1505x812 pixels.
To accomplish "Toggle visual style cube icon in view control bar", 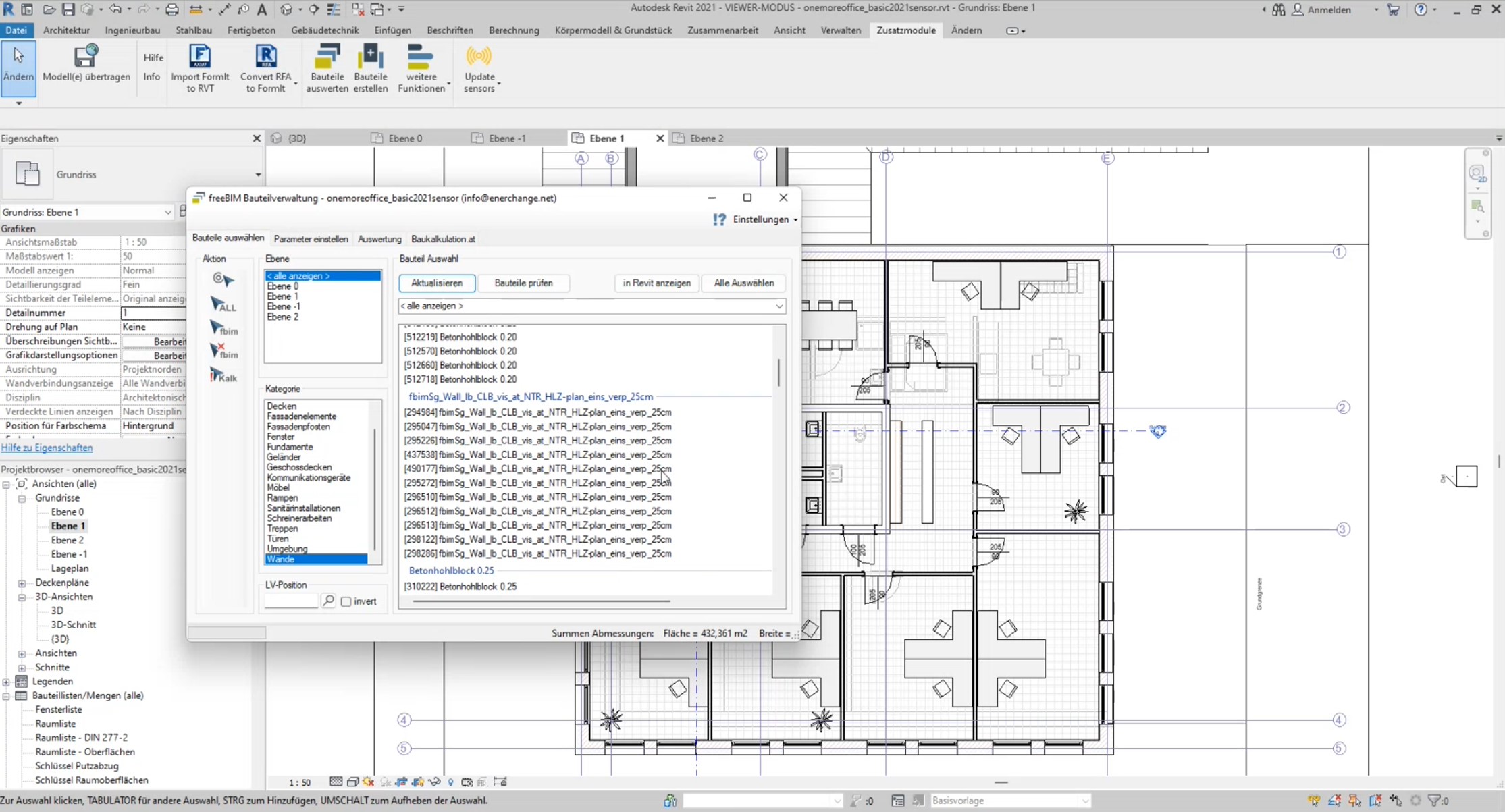I will 352,782.
